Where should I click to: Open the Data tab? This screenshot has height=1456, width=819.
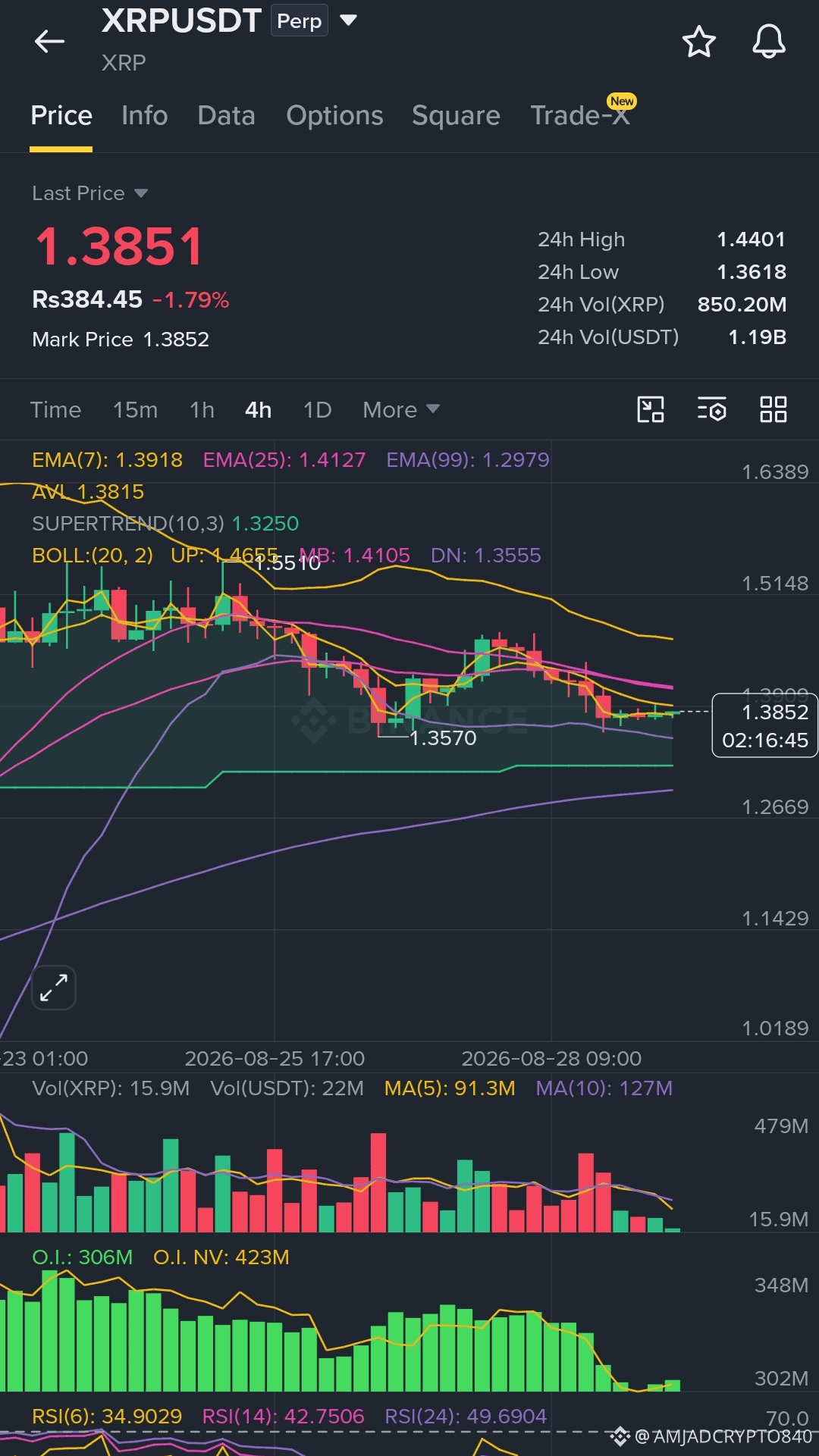pos(226,115)
